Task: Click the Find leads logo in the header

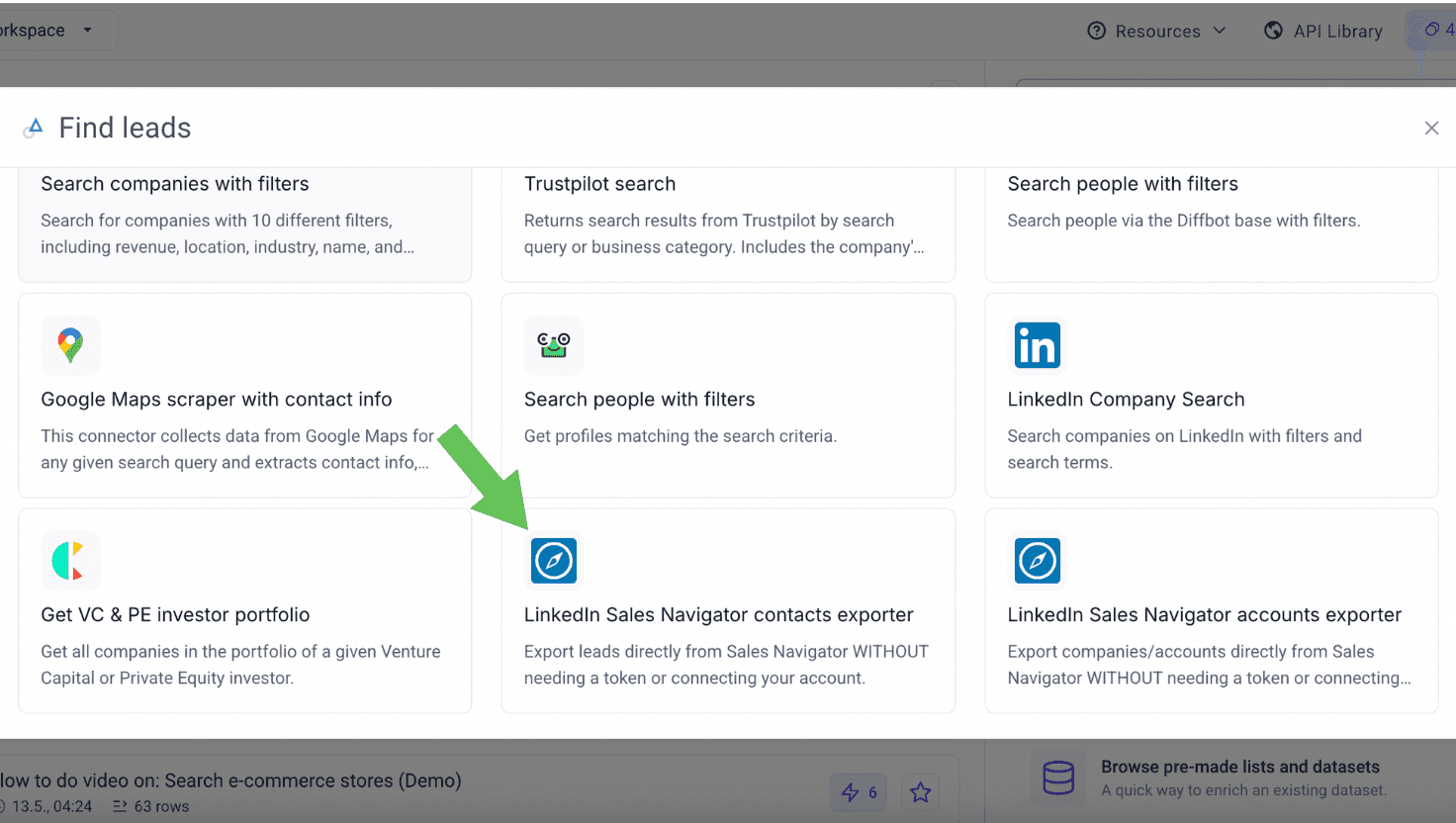Action: (x=33, y=127)
